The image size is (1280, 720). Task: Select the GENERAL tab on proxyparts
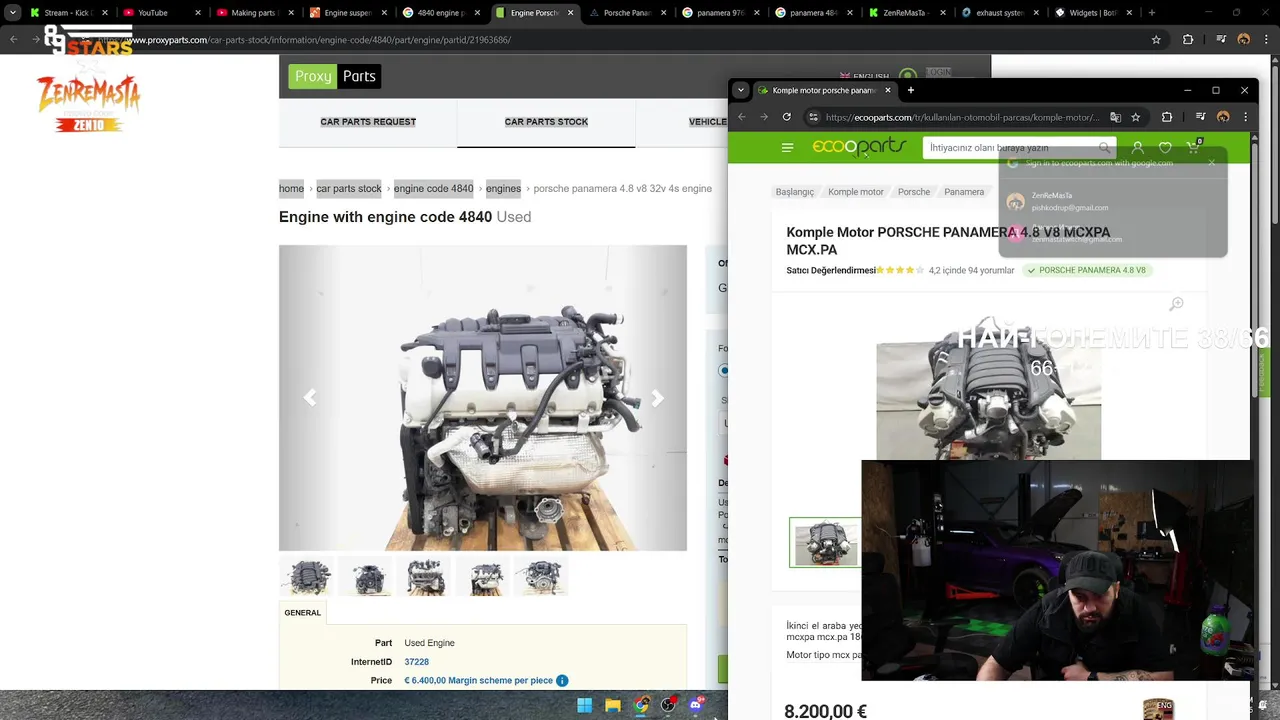(x=302, y=613)
